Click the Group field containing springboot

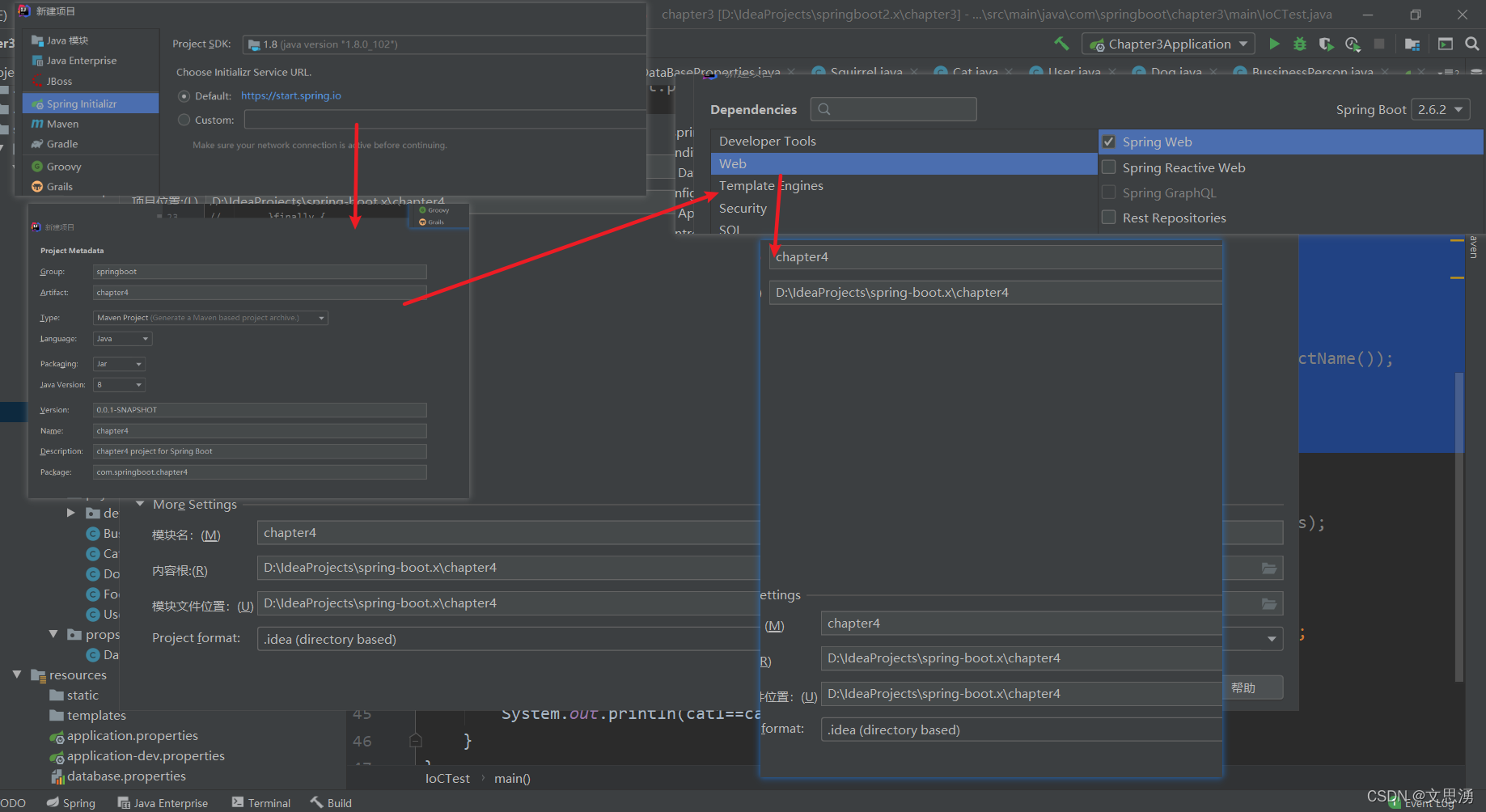pos(260,272)
